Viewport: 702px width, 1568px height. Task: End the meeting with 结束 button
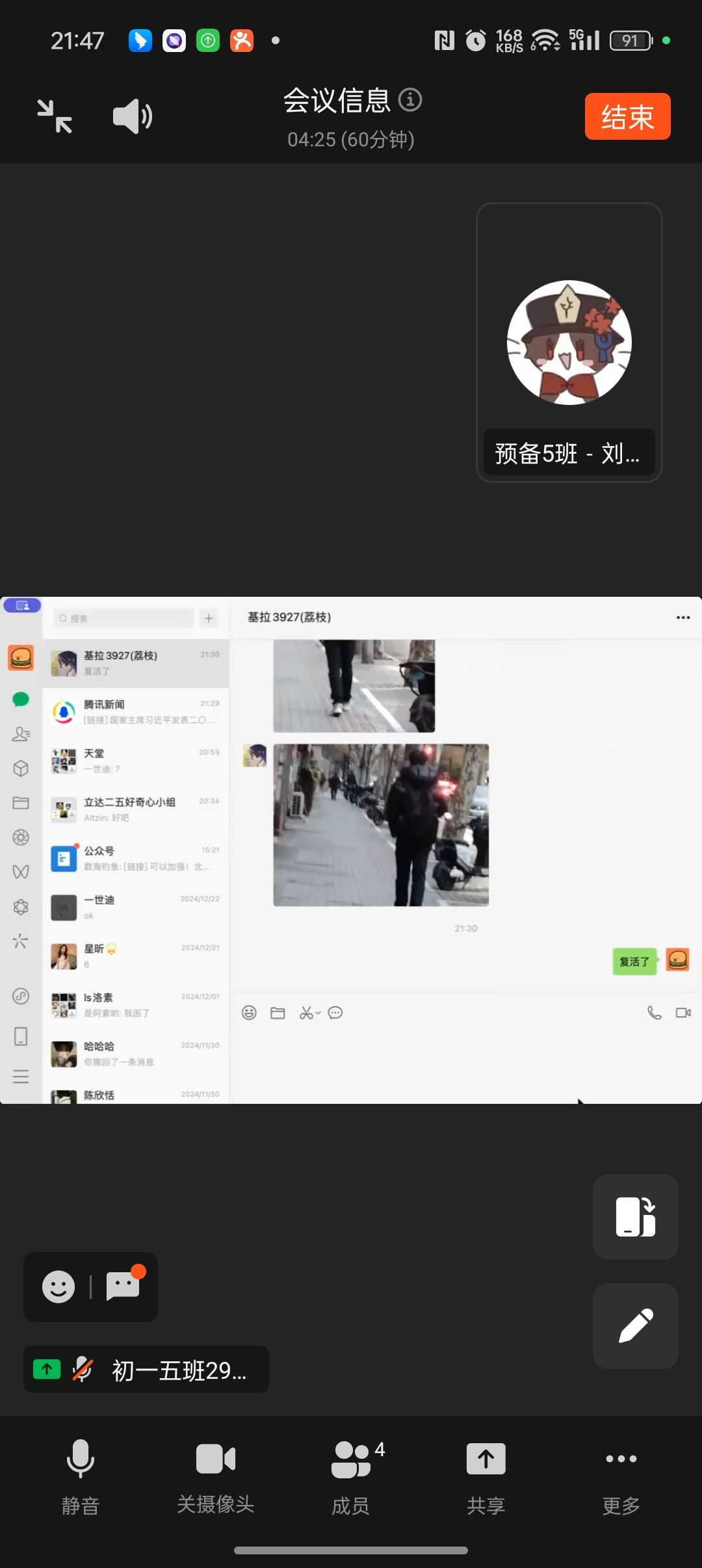click(627, 117)
